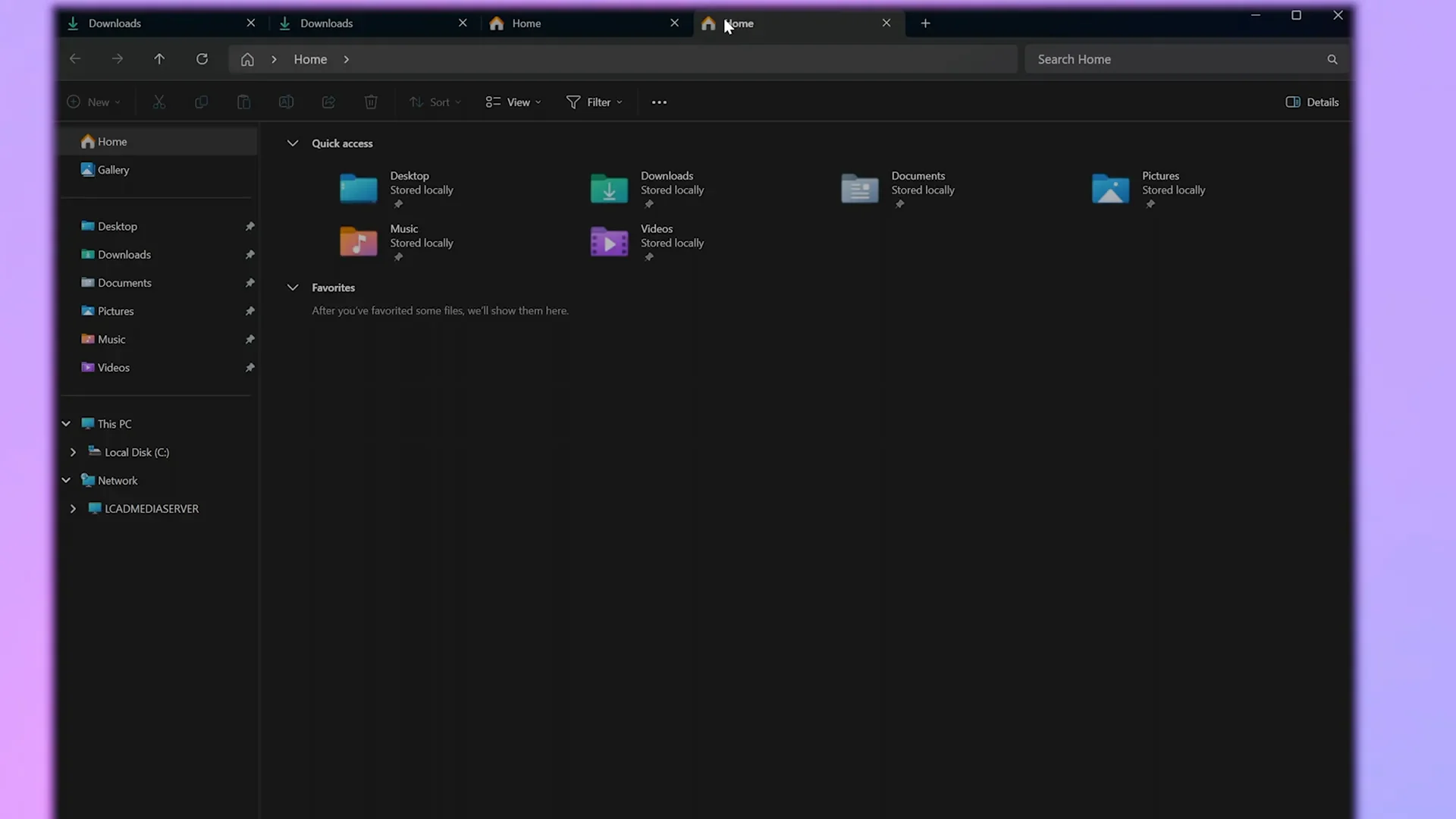Click the search magnifier icon
Viewport: 1456px width, 819px height.
(1332, 59)
